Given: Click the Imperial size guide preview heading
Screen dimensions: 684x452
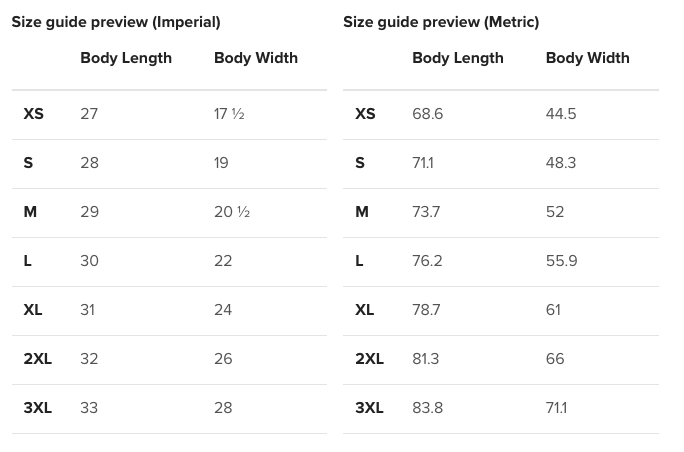Looking at the screenshot, I should 116,22.
